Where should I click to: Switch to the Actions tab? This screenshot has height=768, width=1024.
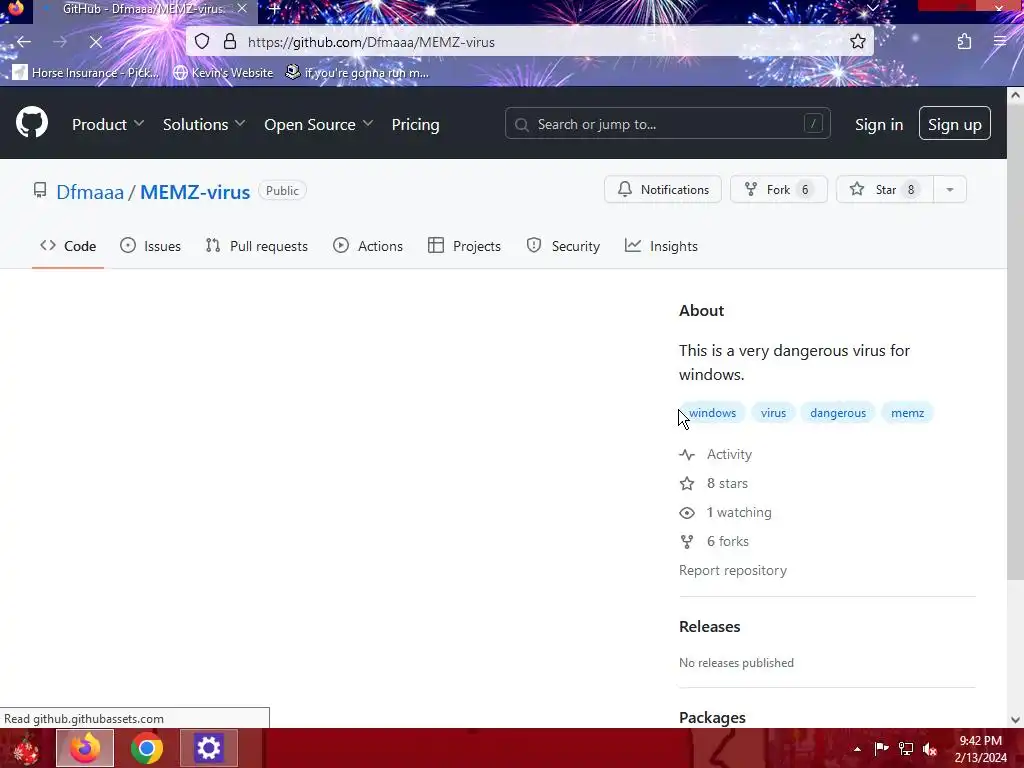coord(368,246)
